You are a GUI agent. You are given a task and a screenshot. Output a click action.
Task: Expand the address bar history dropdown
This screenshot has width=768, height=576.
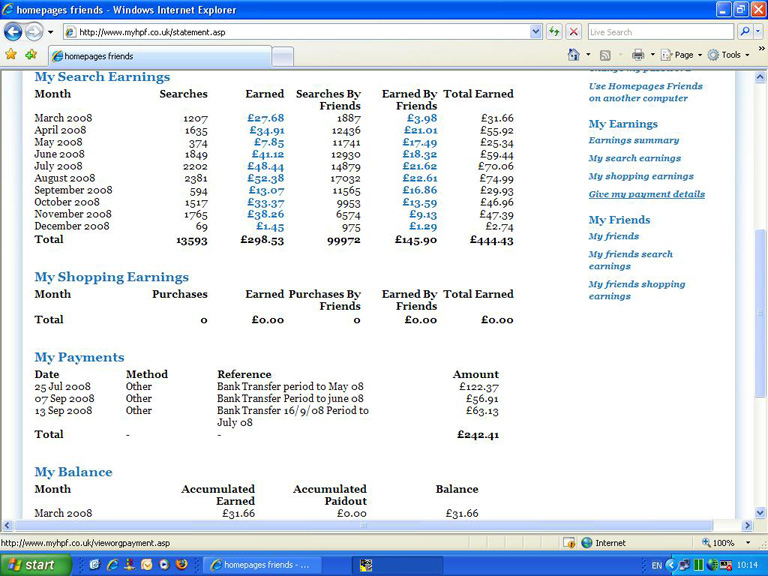pos(536,32)
